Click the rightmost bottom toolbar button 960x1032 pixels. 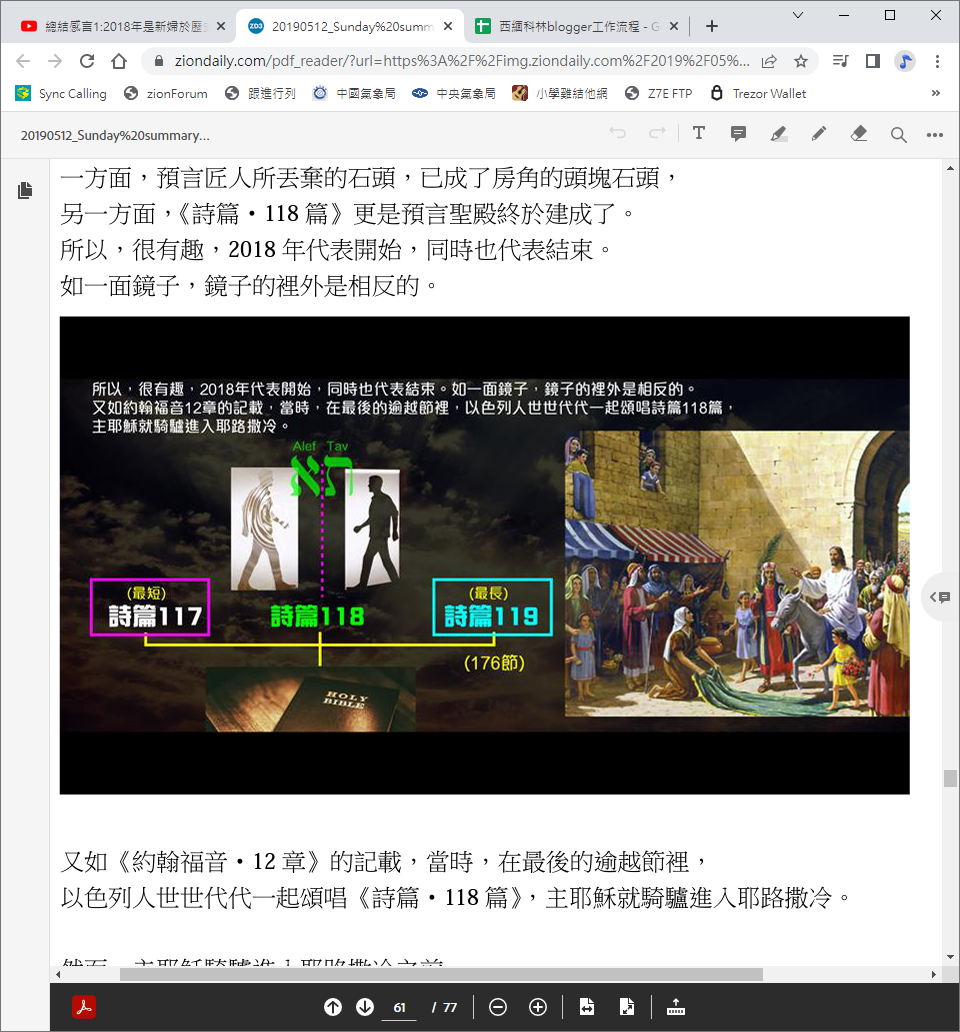point(676,1007)
